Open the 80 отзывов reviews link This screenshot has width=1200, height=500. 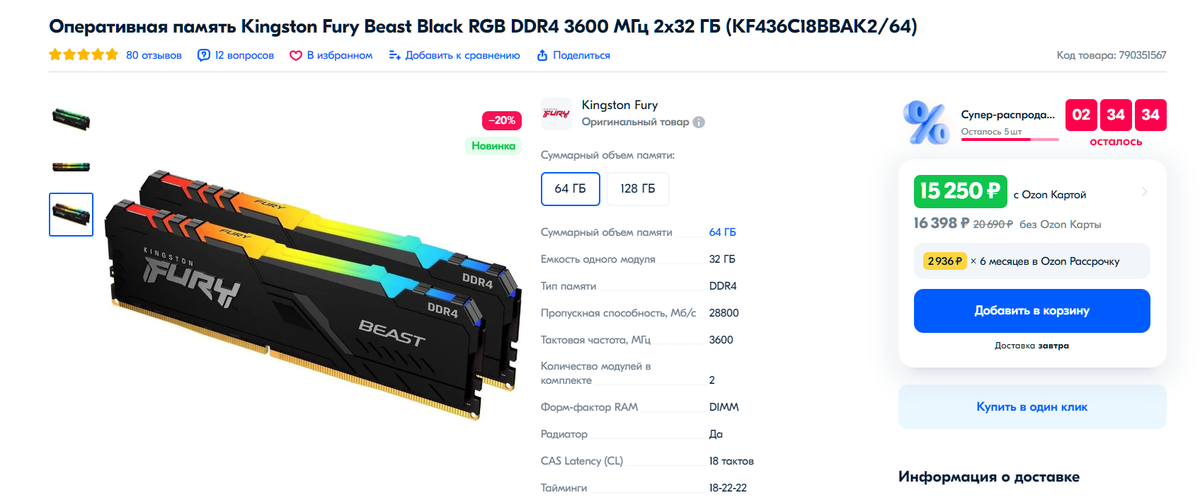(x=154, y=56)
